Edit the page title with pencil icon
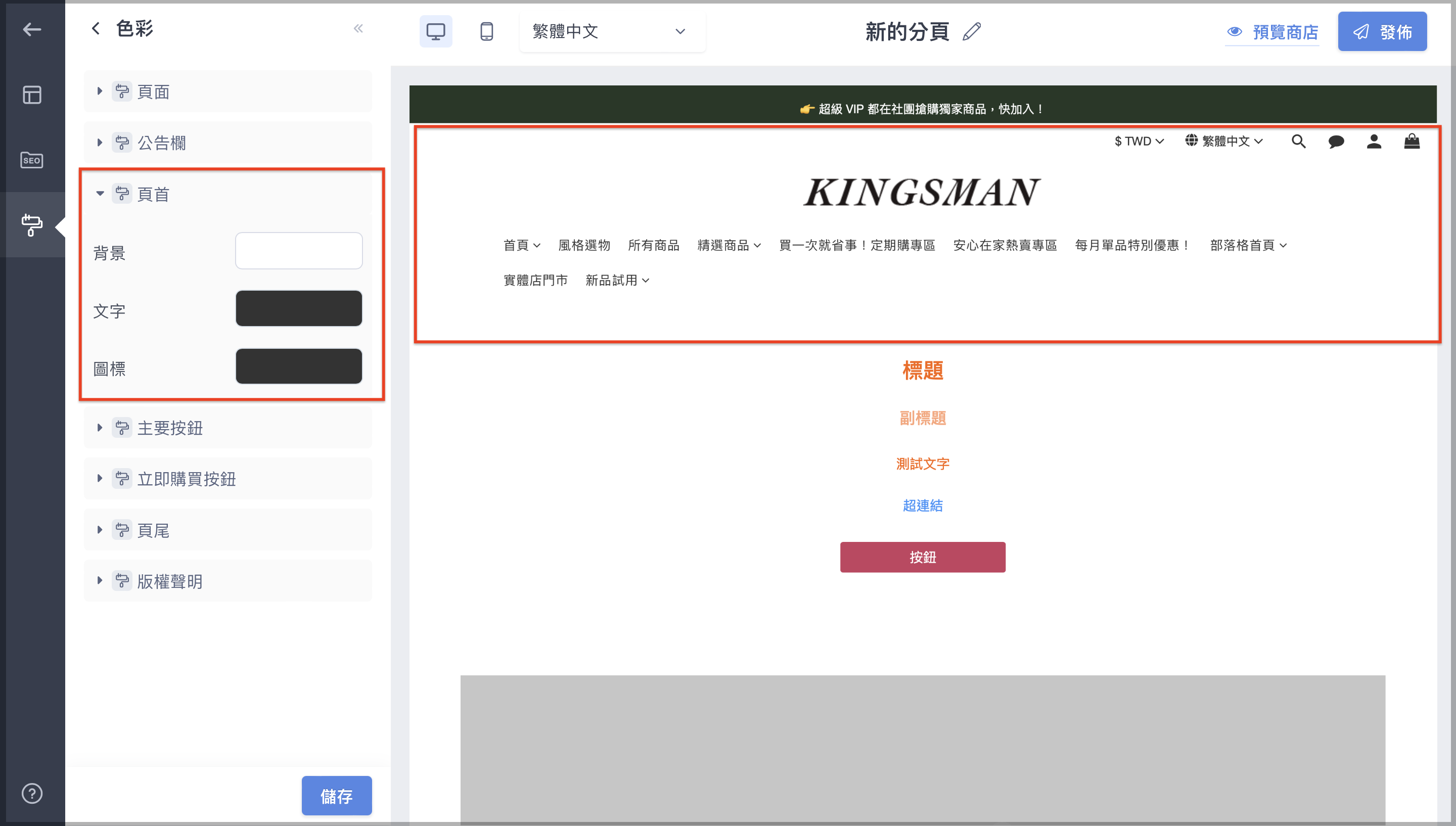Image resolution: width=1456 pixels, height=826 pixels. point(971,32)
